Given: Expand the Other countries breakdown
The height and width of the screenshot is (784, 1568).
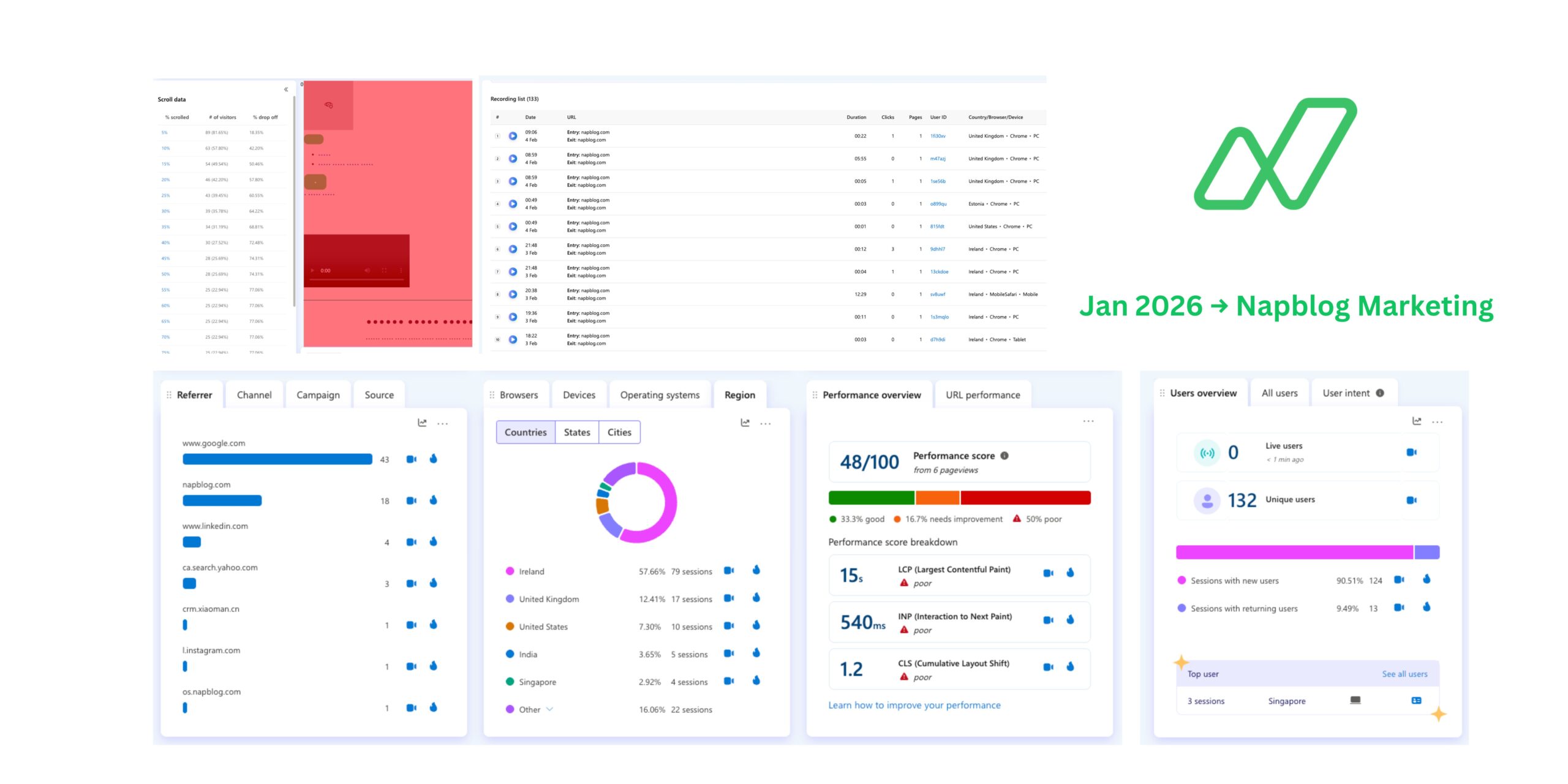Looking at the screenshot, I should click(x=549, y=709).
